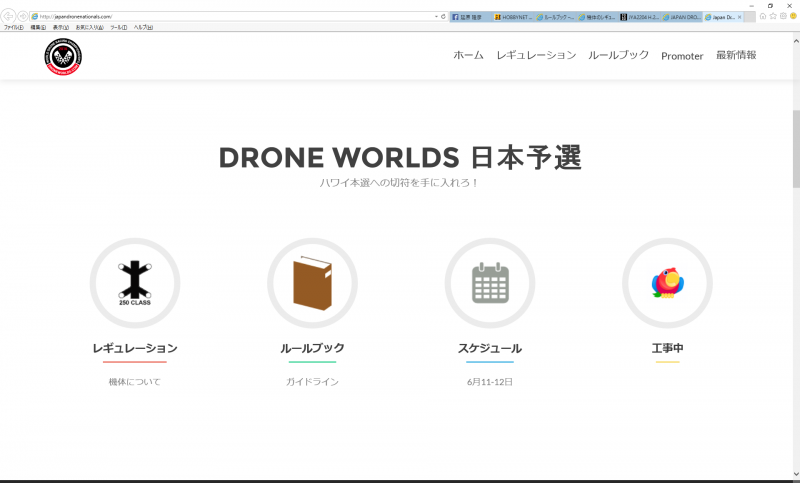The image size is (800, 483).
Task: Select ルールブック in the top navigation
Action: 618,56
